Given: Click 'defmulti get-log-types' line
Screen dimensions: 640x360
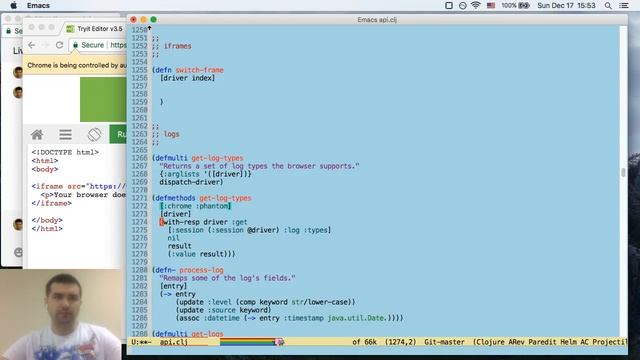Looking at the screenshot, I should pos(198,158).
